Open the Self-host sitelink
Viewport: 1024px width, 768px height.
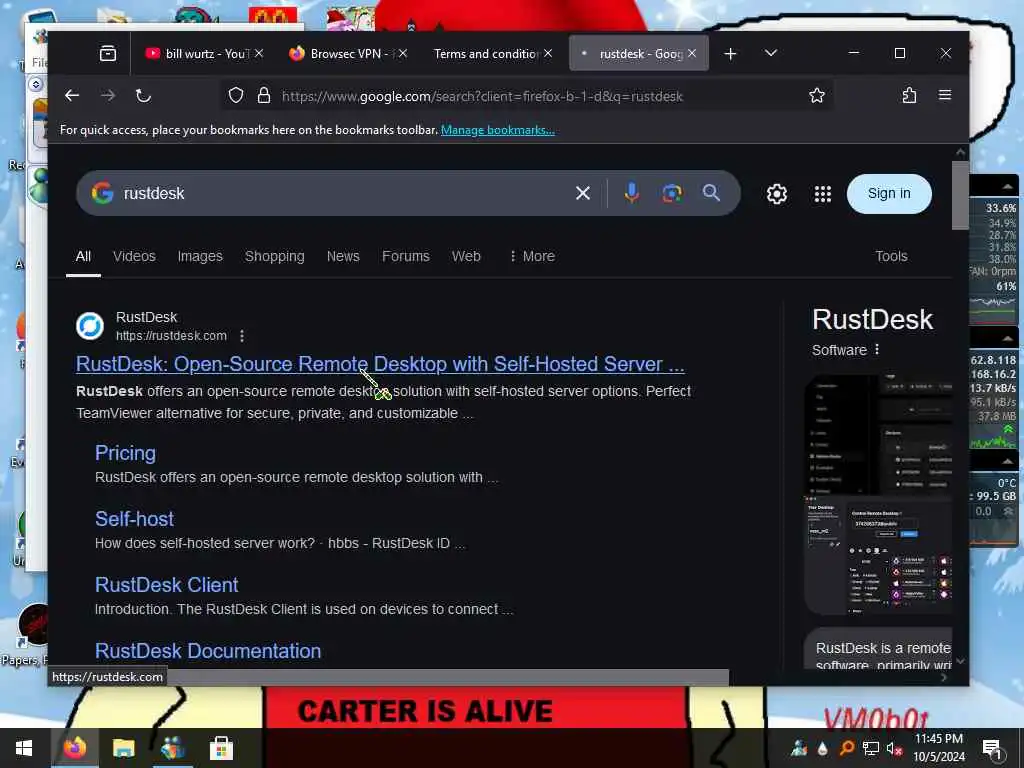click(134, 519)
